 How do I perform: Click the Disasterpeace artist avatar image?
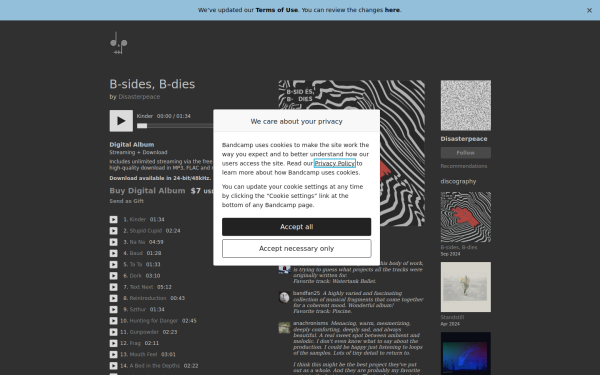click(466, 105)
